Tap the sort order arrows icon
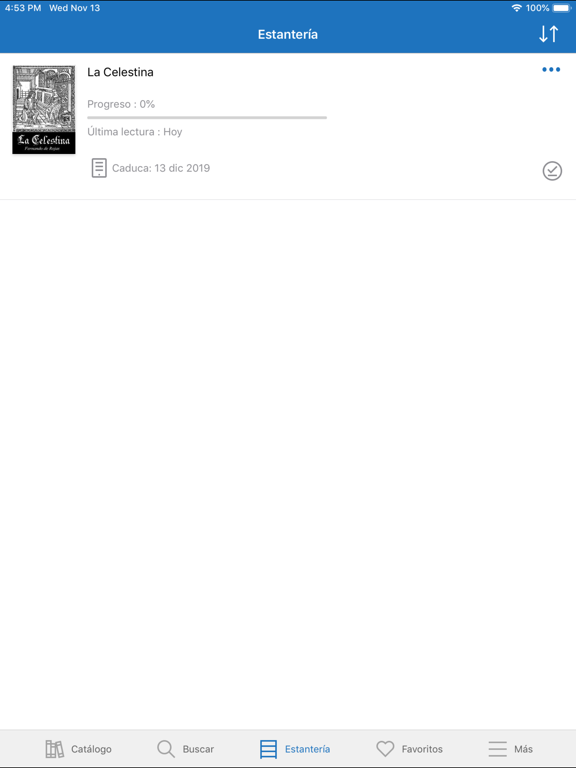This screenshot has height=768, width=576. [x=549, y=34]
